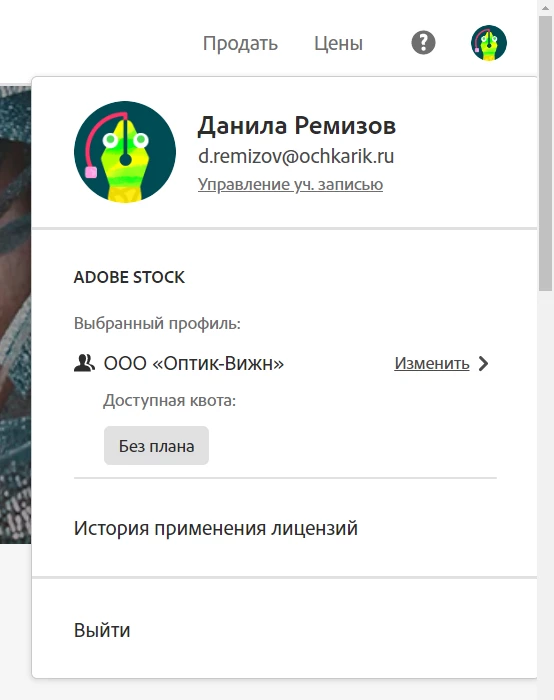This screenshot has height=700, width=554.
Task: Click the ООО «Оптик-Вижн» profile name
Action: pos(194,363)
